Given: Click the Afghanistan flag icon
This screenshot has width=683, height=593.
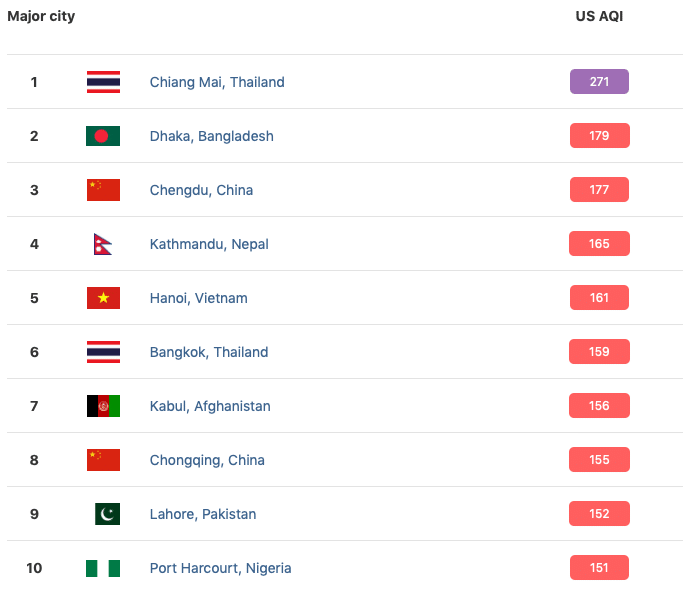Looking at the screenshot, I should [x=103, y=406].
